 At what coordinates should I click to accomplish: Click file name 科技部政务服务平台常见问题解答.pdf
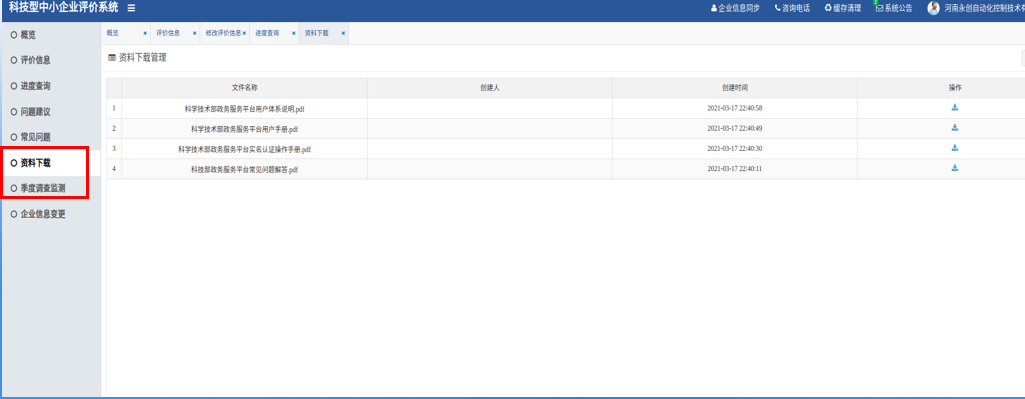pos(244,169)
